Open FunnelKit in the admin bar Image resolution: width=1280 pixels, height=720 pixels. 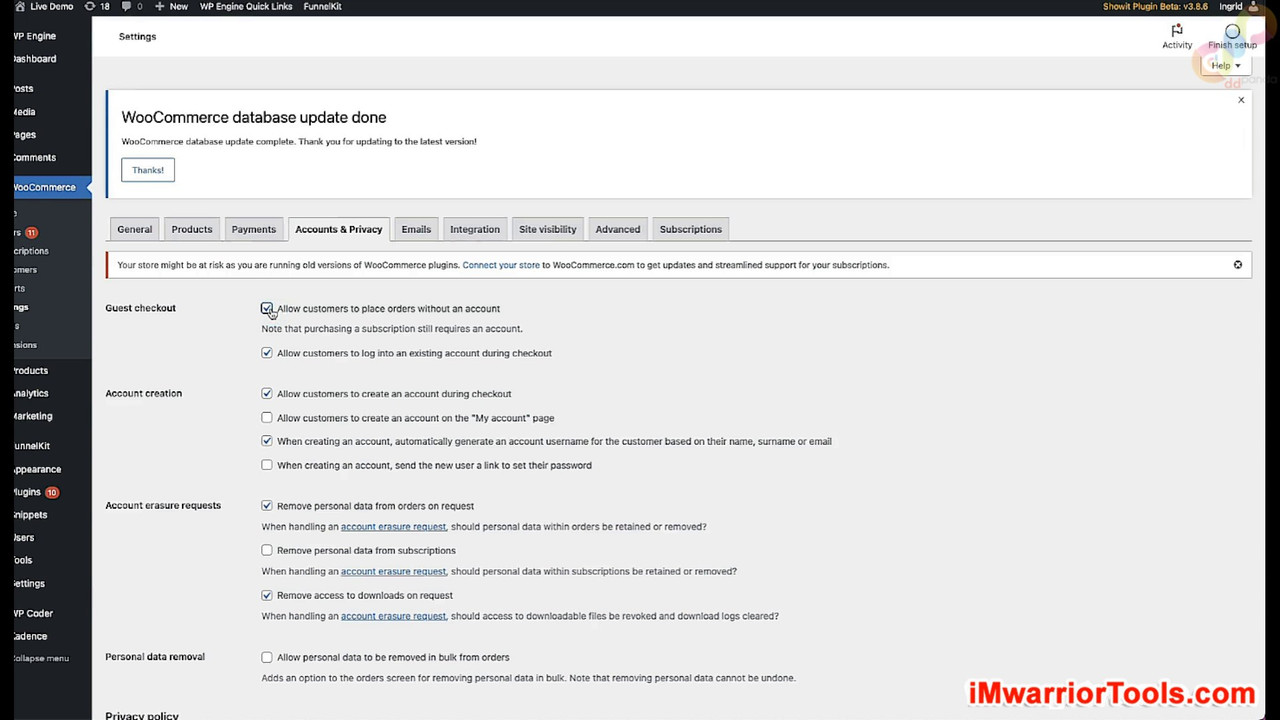click(322, 6)
